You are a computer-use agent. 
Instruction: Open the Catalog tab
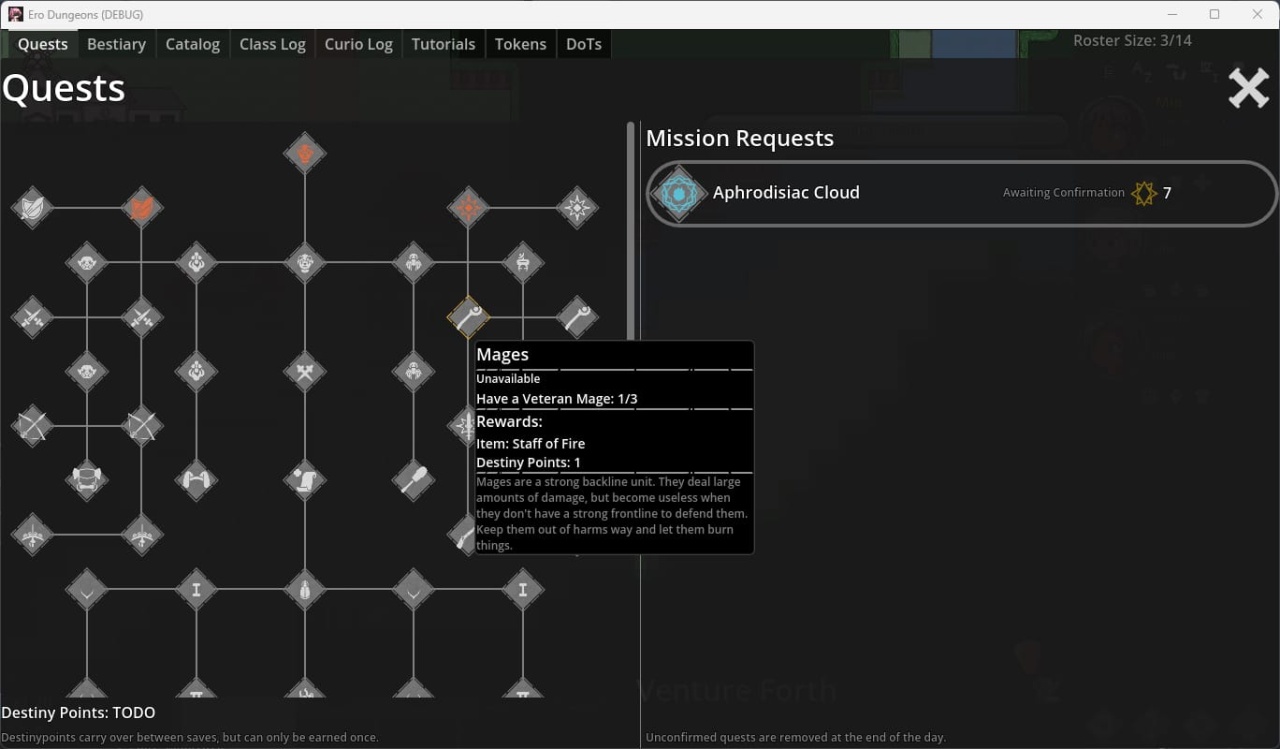[x=192, y=44]
